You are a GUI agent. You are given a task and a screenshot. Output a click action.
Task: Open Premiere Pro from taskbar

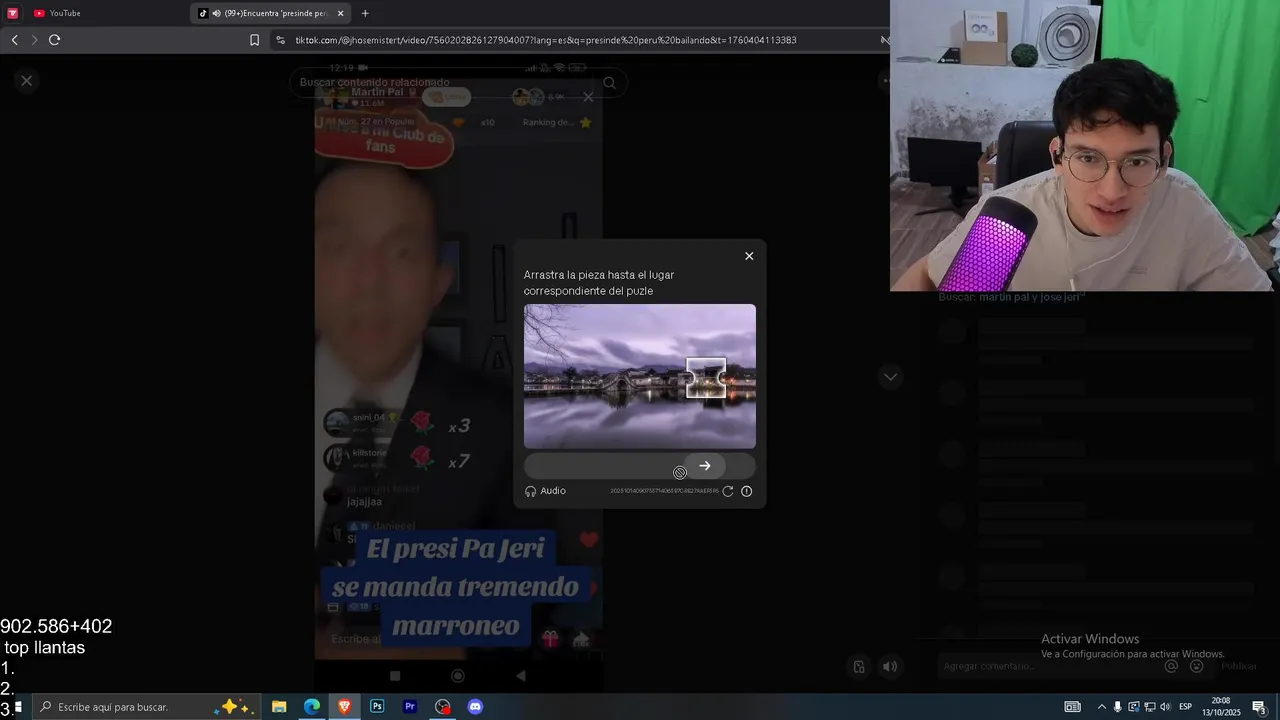click(410, 707)
